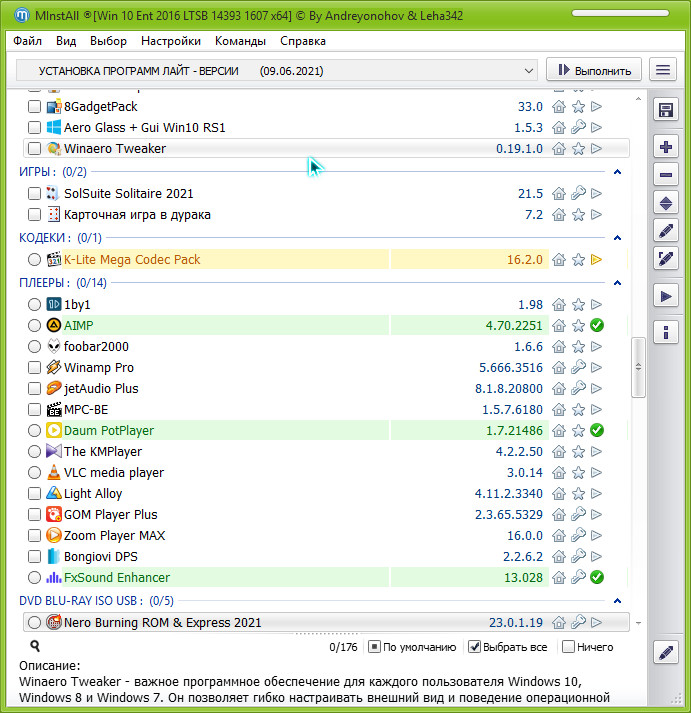The width and height of the screenshot is (691, 713).
Task: Click the expand/collapse all groups icon
Action: (x=666, y=203)
